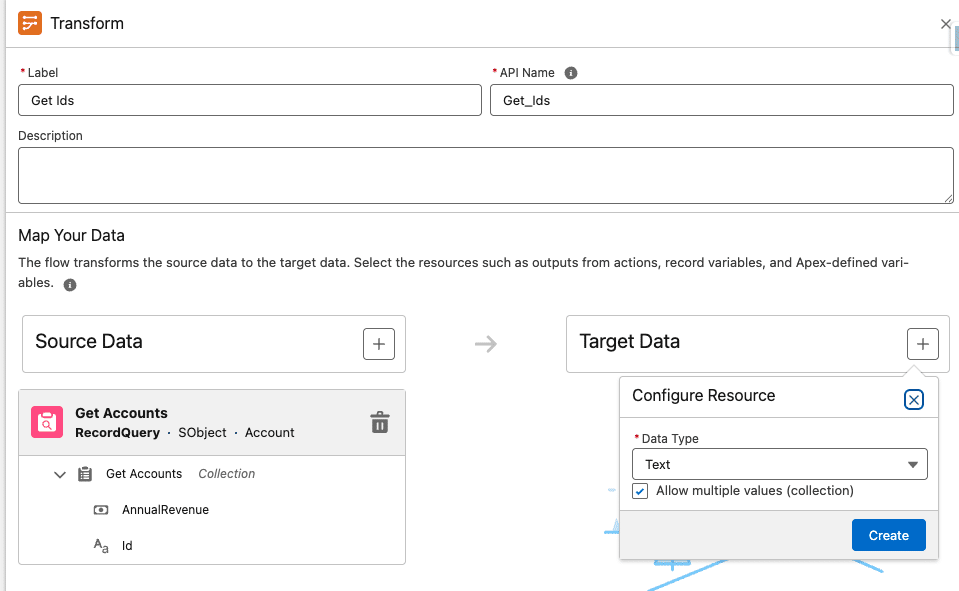Click the Map Your Data info icon
Viewport: 959px width, 591px height.
pyautogui.click(x=70, y=284)
